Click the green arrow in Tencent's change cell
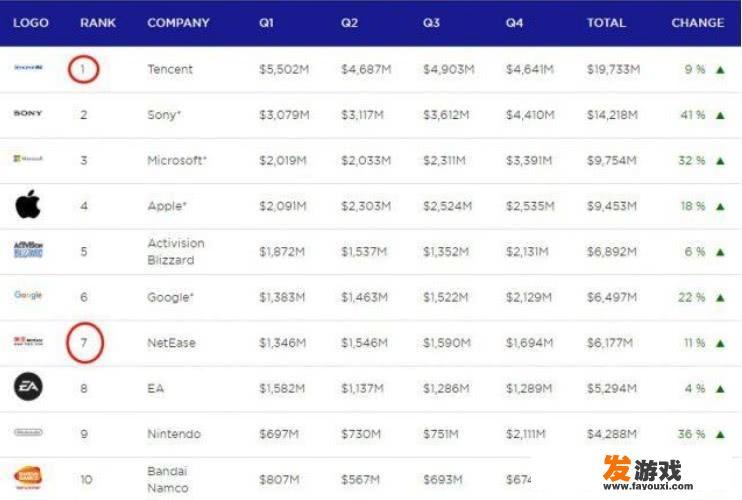 720,70
